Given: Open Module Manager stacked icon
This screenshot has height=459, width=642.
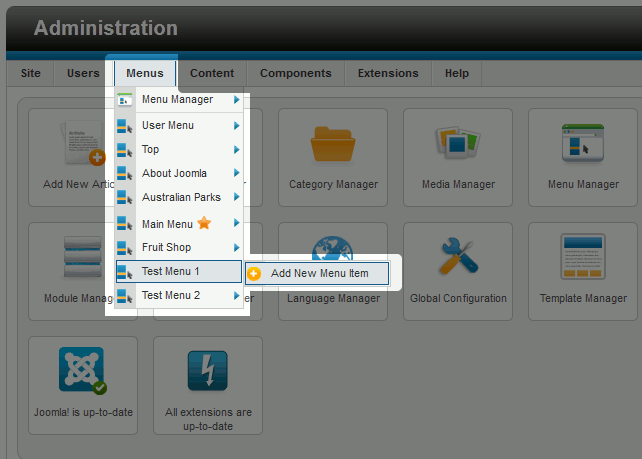Looking at the screenshot, I should click(83, 256).
